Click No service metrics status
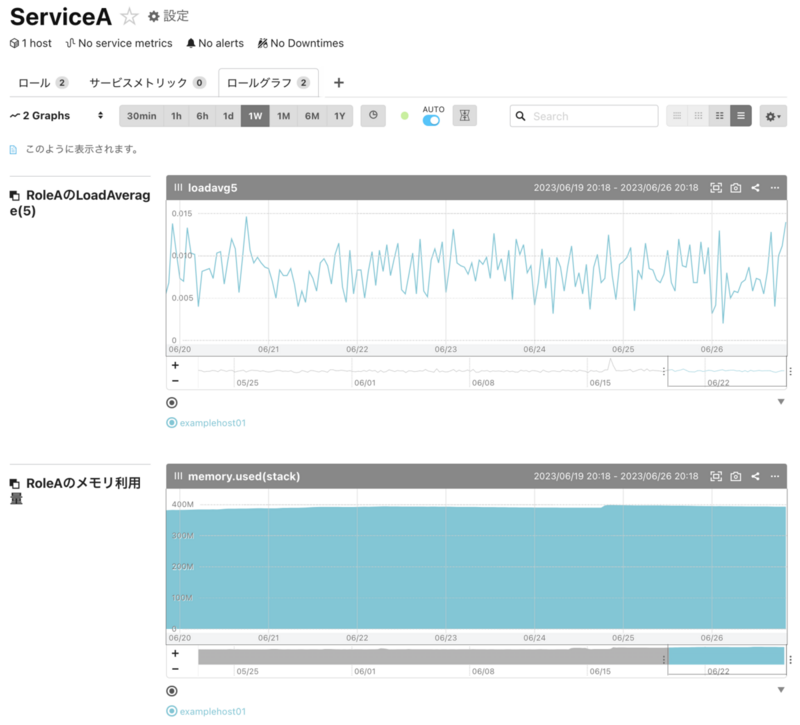 pyautogui.click(x=119, y=43)
